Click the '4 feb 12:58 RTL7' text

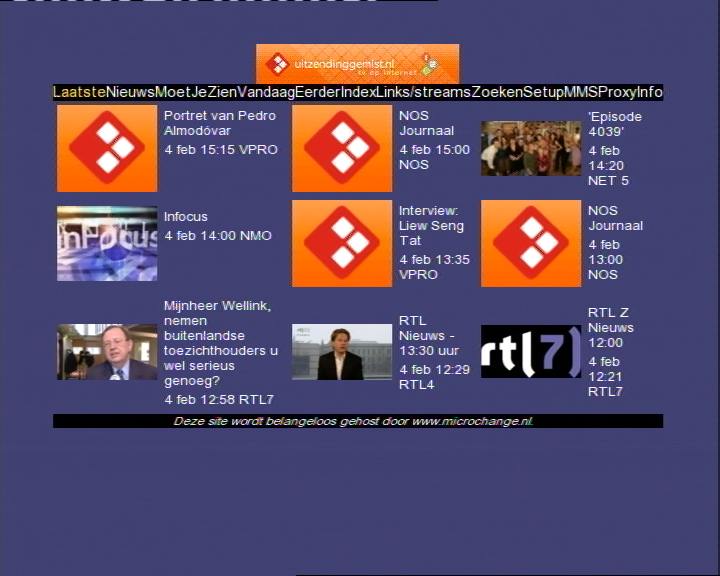click(219, 400)
